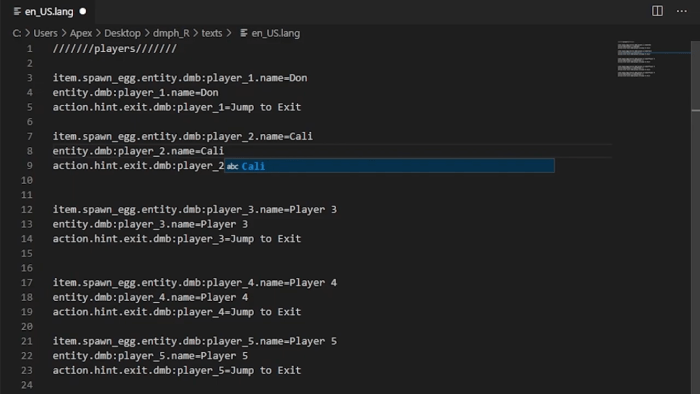Click the en_US.lang breadcrumb file entry
This screenshot has width=700, height=394.
(275, 33)
